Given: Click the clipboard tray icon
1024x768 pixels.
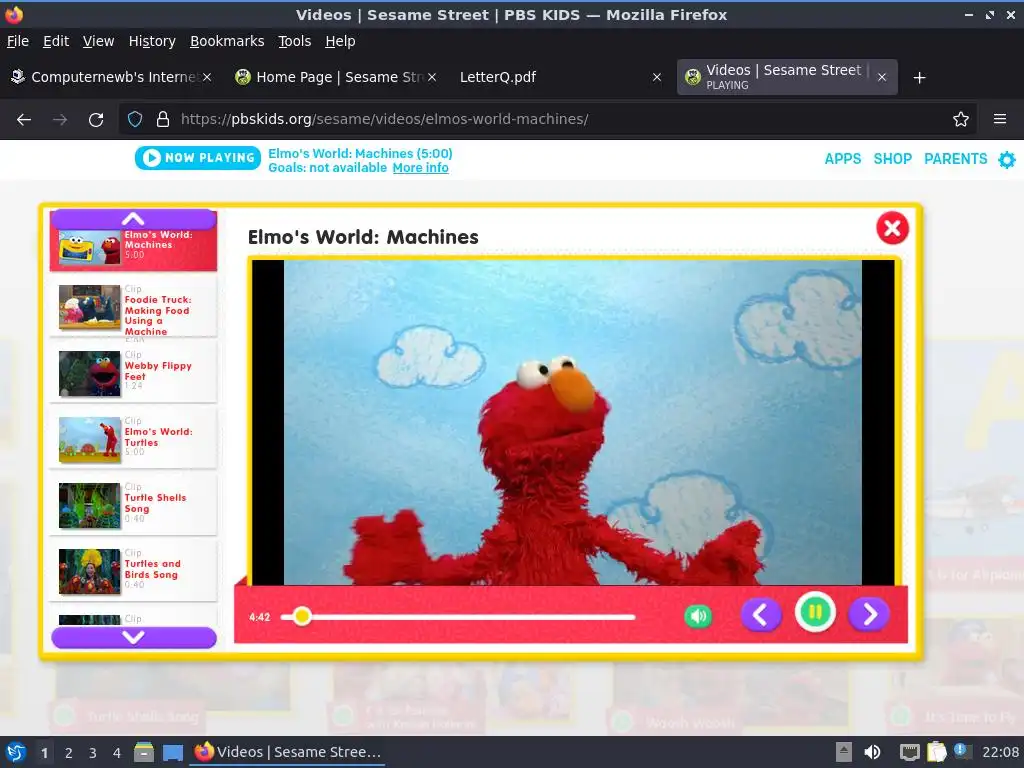Looking at the screenshot, I should tap(936, 752).
